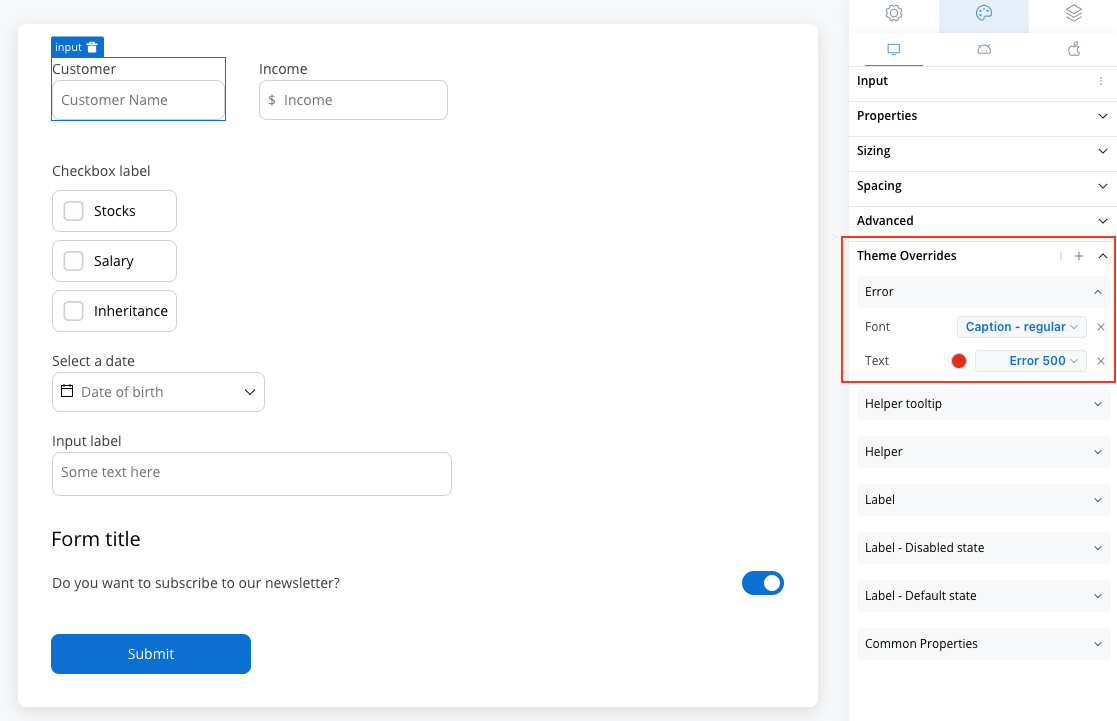Open the layers stack tab
Screen dimensions: 1117x721
1074,13
